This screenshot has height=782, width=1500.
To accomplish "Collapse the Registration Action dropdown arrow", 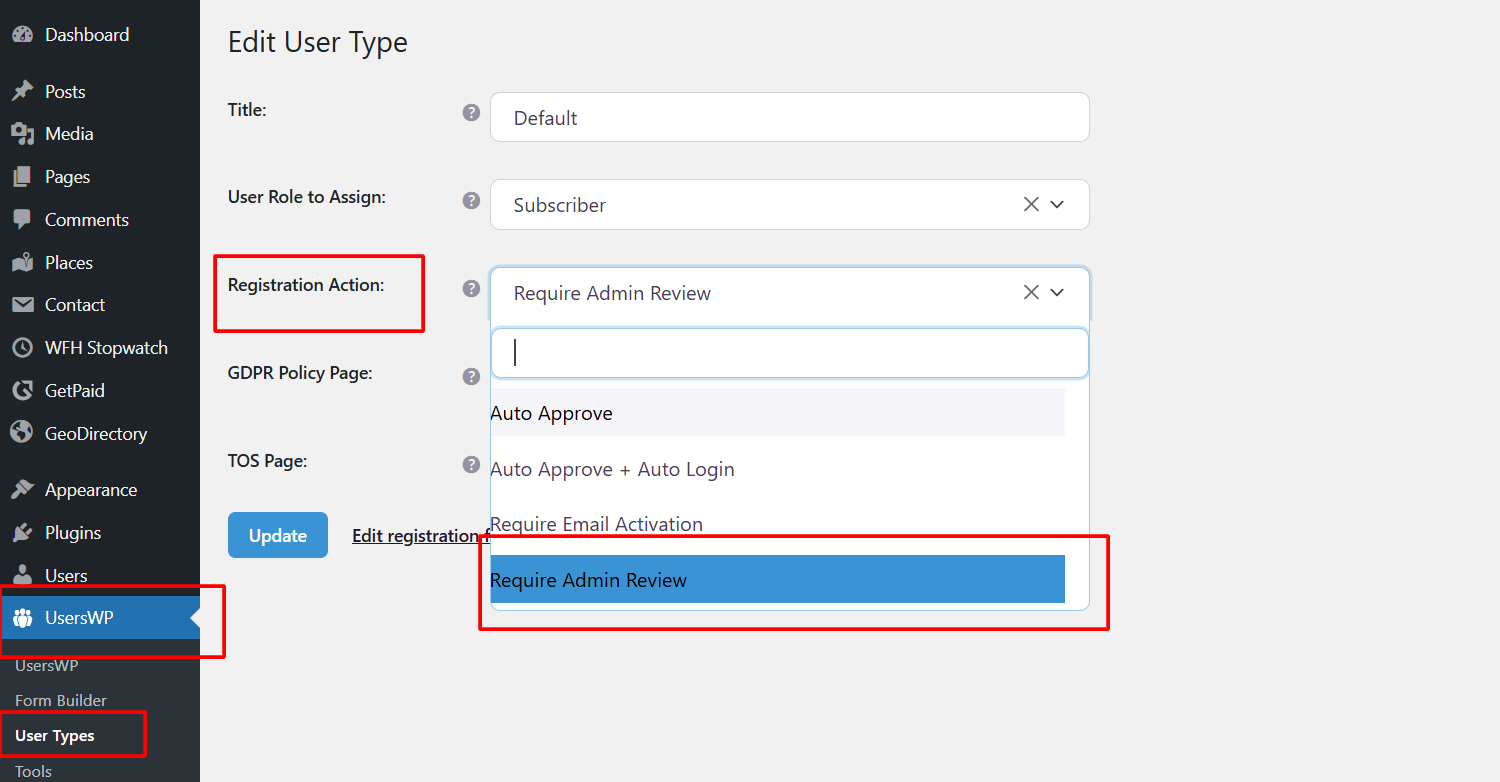I will click(1058, 293).
